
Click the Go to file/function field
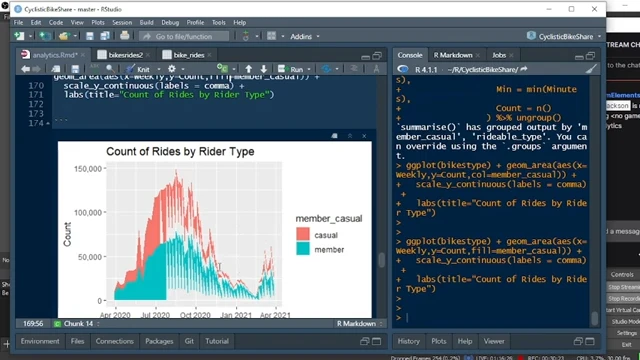coord(184,36)
